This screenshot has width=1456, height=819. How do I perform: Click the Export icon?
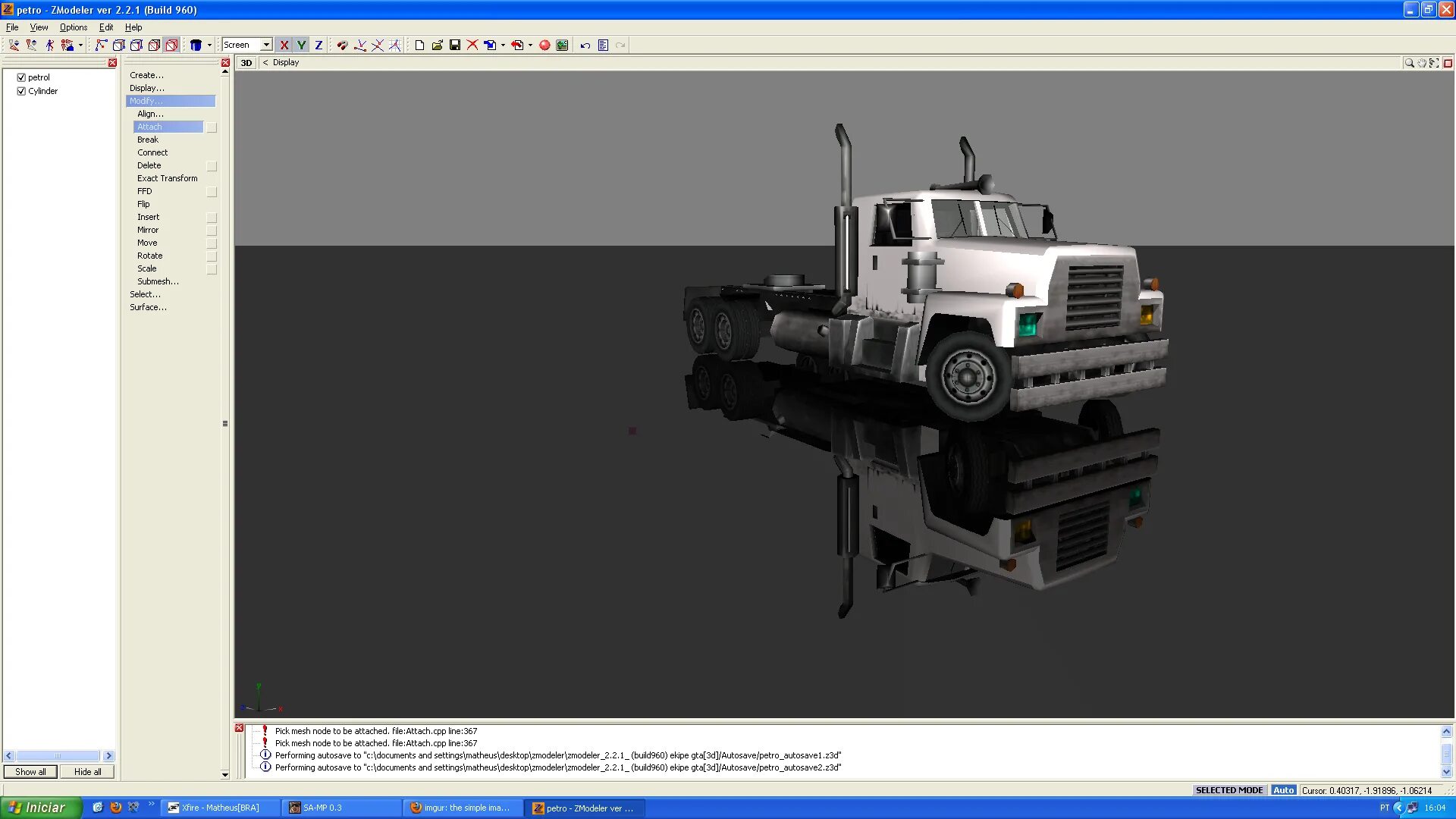517,45
